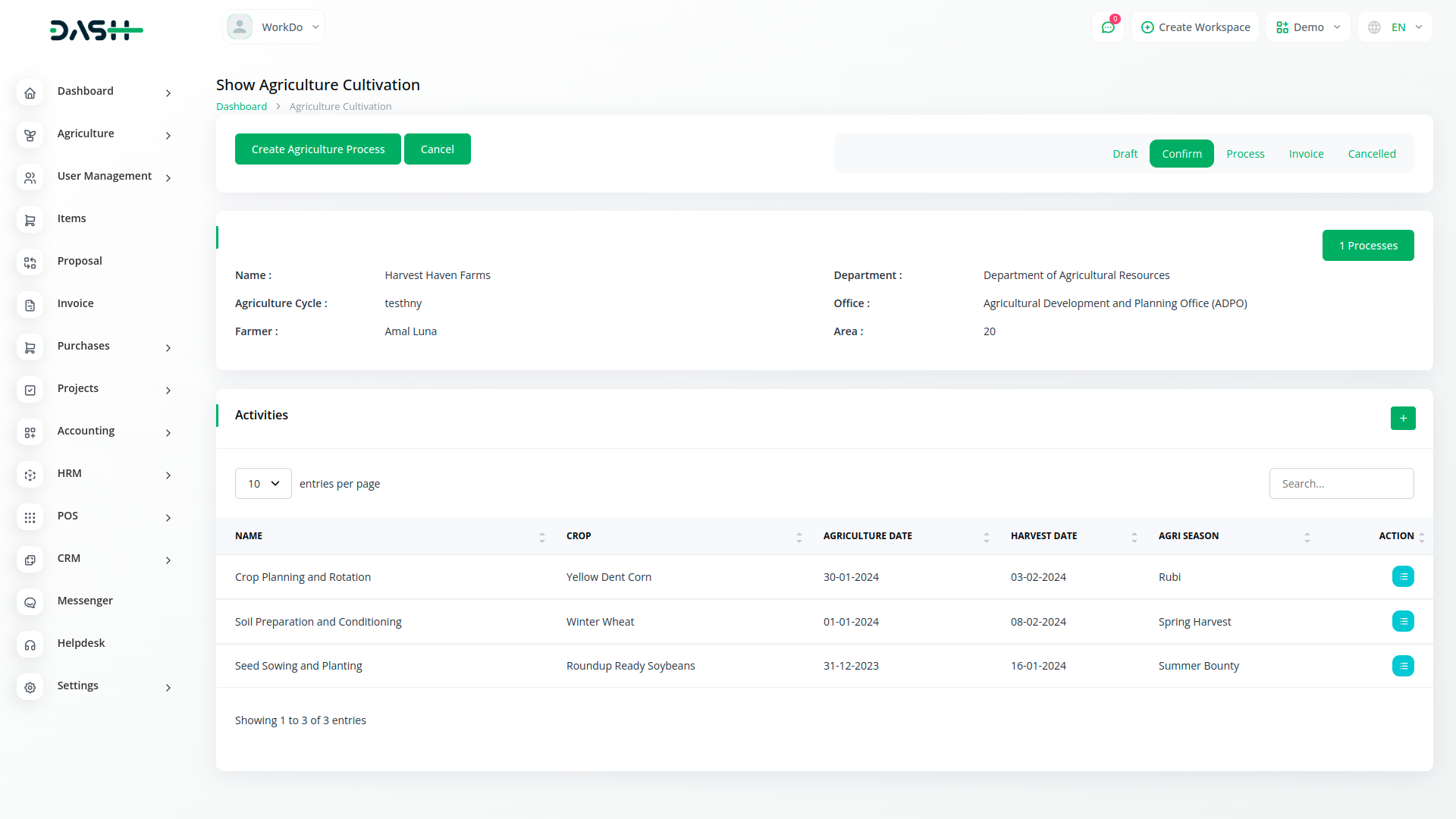1456x819 pixels.
Task: Open the entries per page dropdown
Action: coord(263,484)
